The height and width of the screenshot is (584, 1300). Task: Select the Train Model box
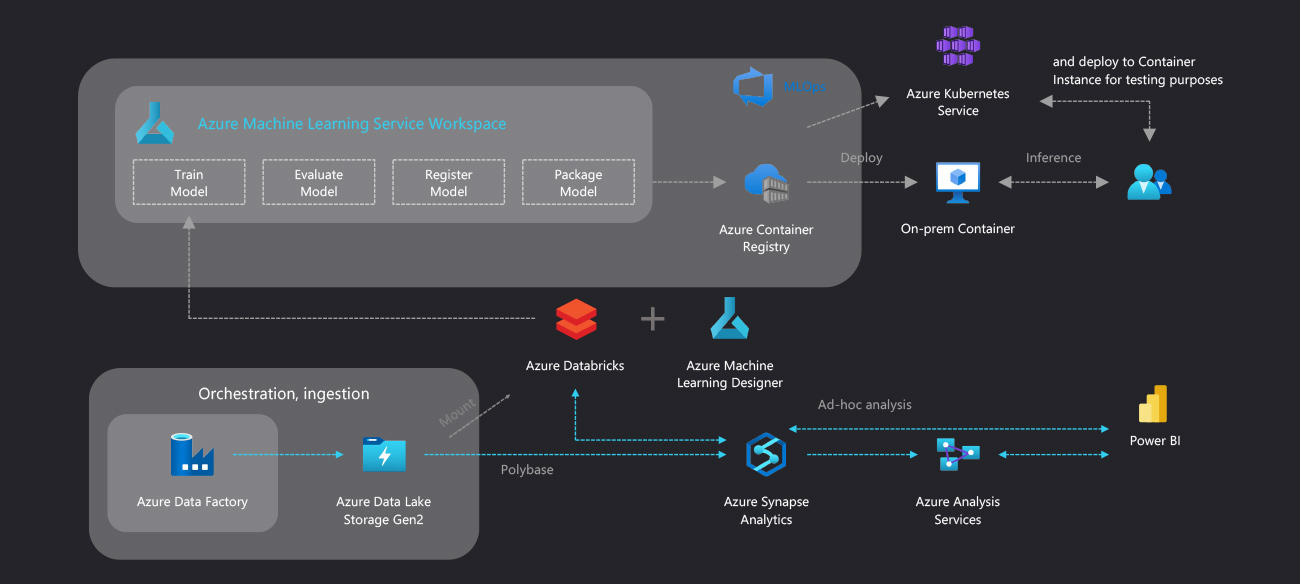click(x=189, y=183)
